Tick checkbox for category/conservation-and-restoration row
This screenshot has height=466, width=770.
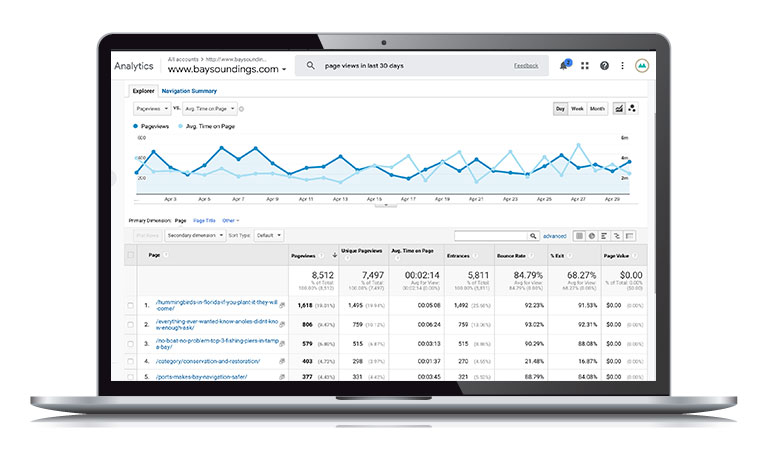click(x=131, y=360)
